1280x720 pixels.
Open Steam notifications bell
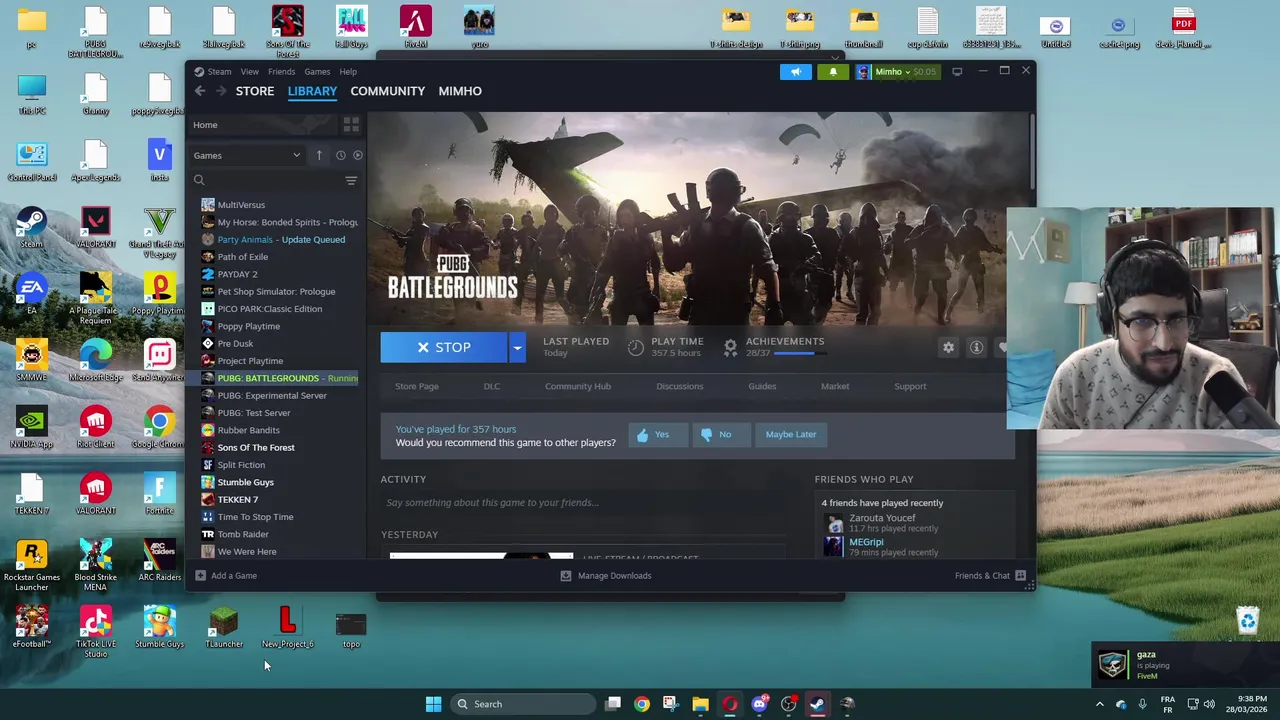pyautogui.click(x=833, y=72)
